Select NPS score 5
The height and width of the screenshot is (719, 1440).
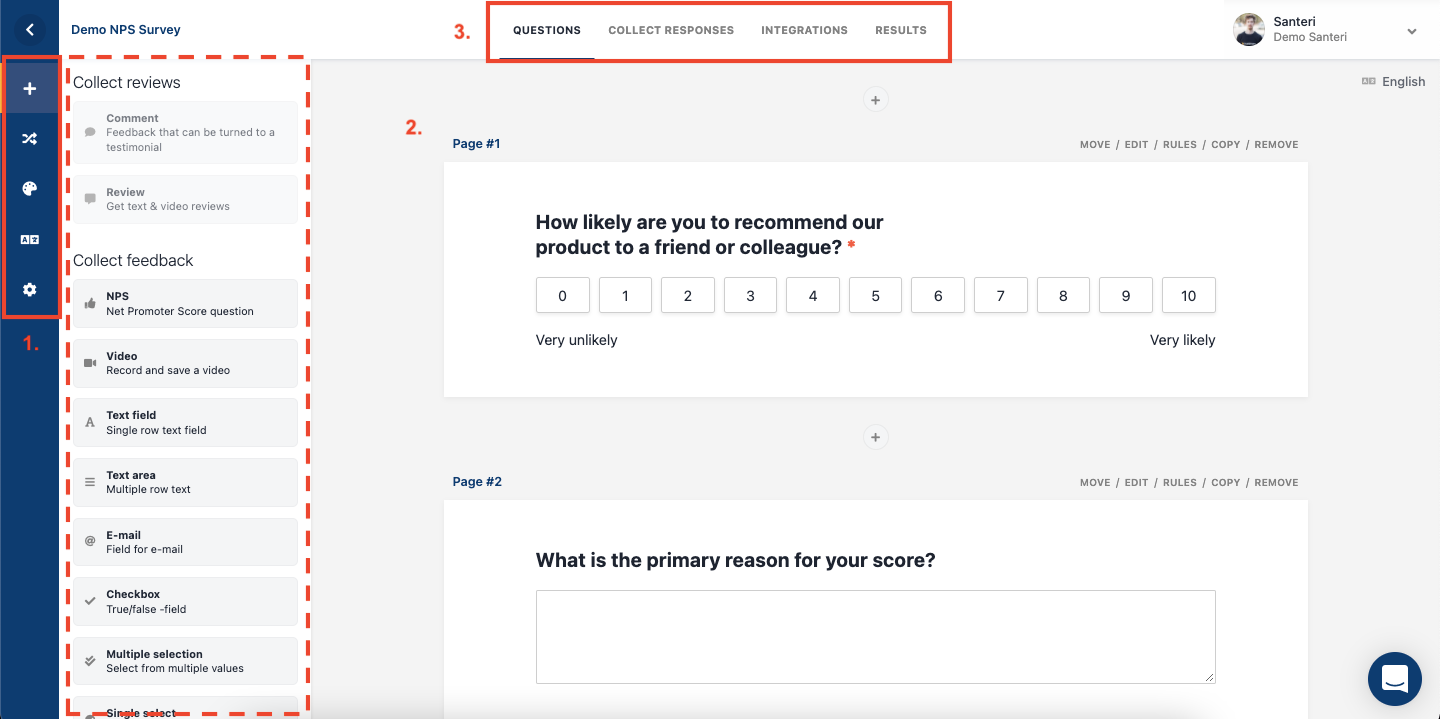pos(875,295)
